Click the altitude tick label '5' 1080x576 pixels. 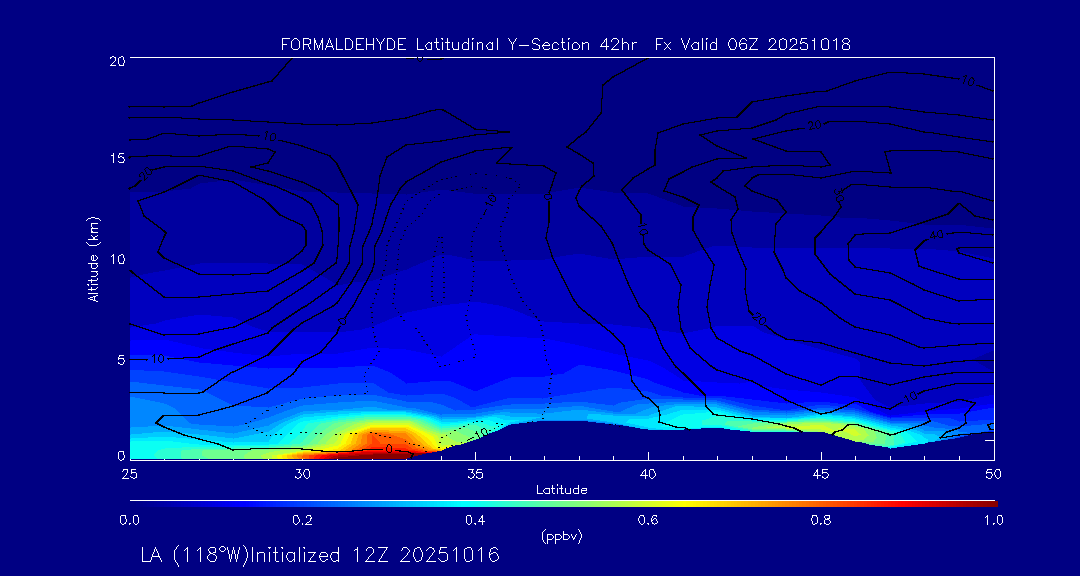[x=120, y=359]
